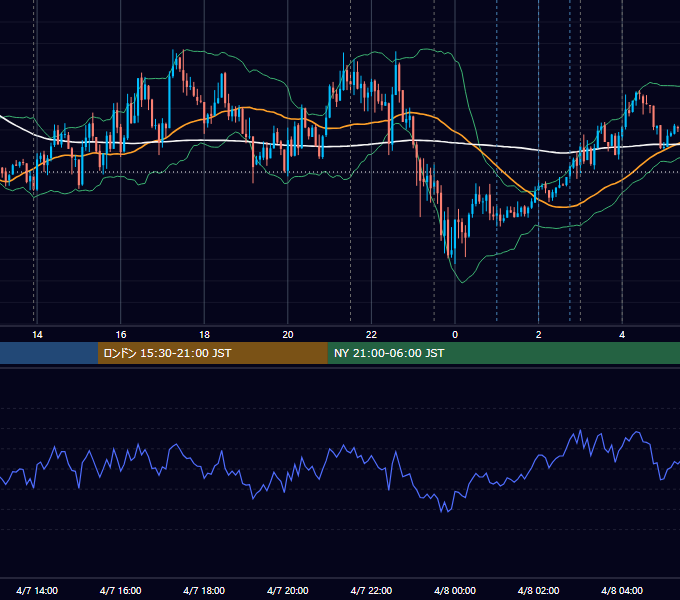This screenshot has height=600, width=680.
Task: Click the 4/8 02:00 label on indicator axis
Action: click(538, 590)
